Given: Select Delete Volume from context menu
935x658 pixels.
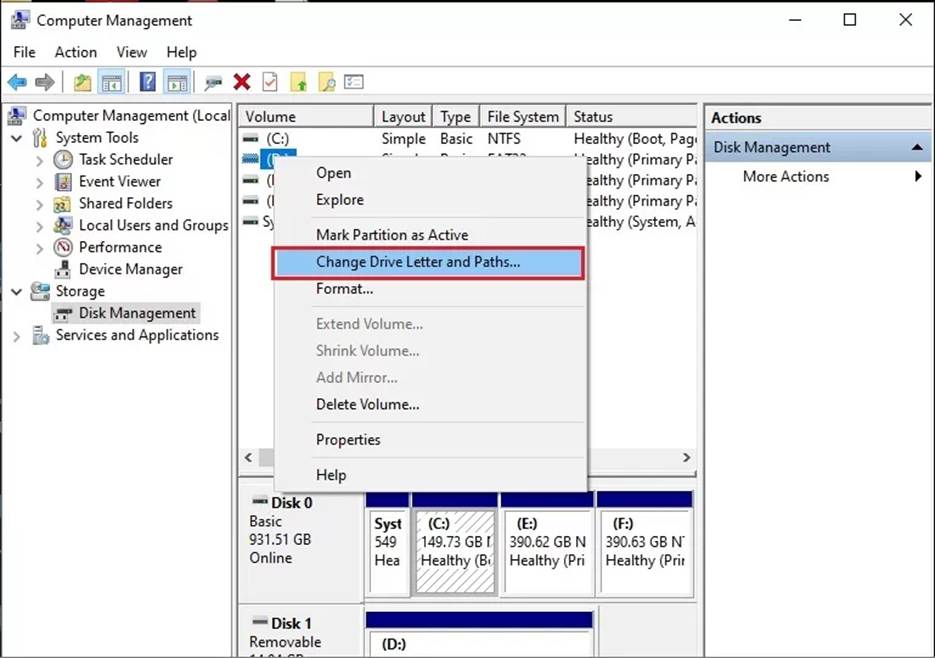Looking at the screenshot, I should (367, 405).
